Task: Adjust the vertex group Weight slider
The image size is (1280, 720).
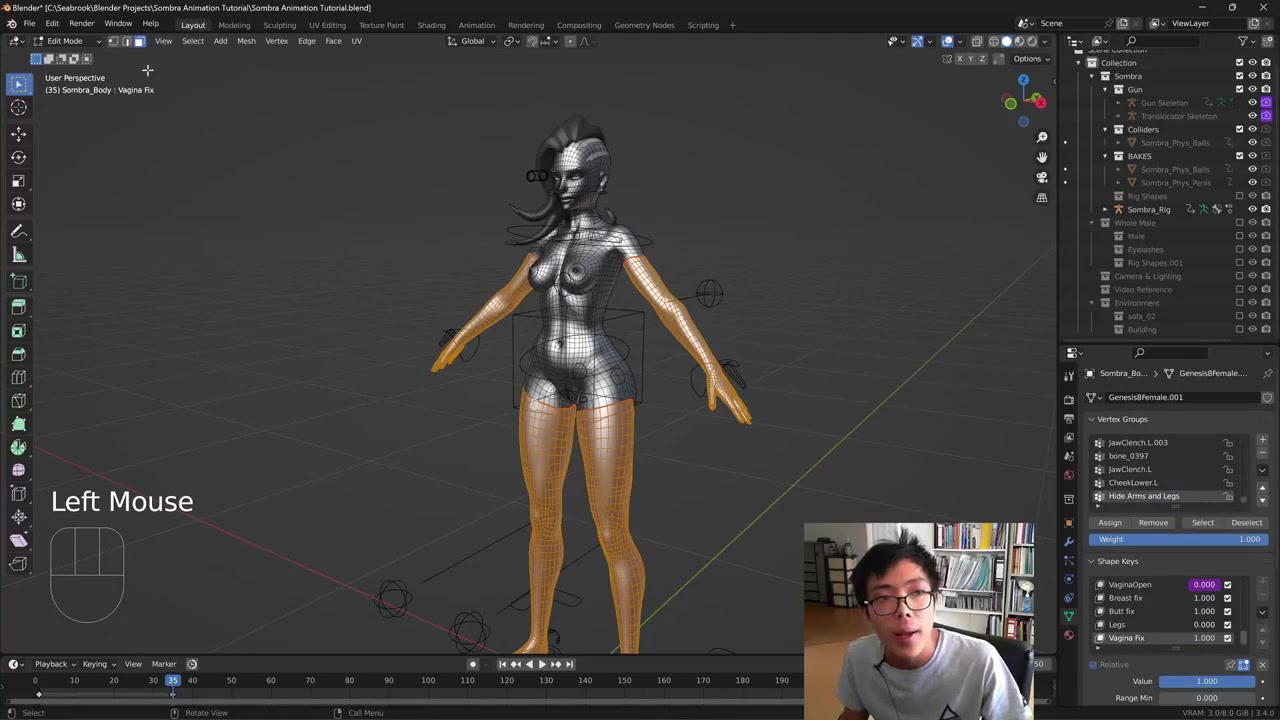Action: [x=1179, y=539]
